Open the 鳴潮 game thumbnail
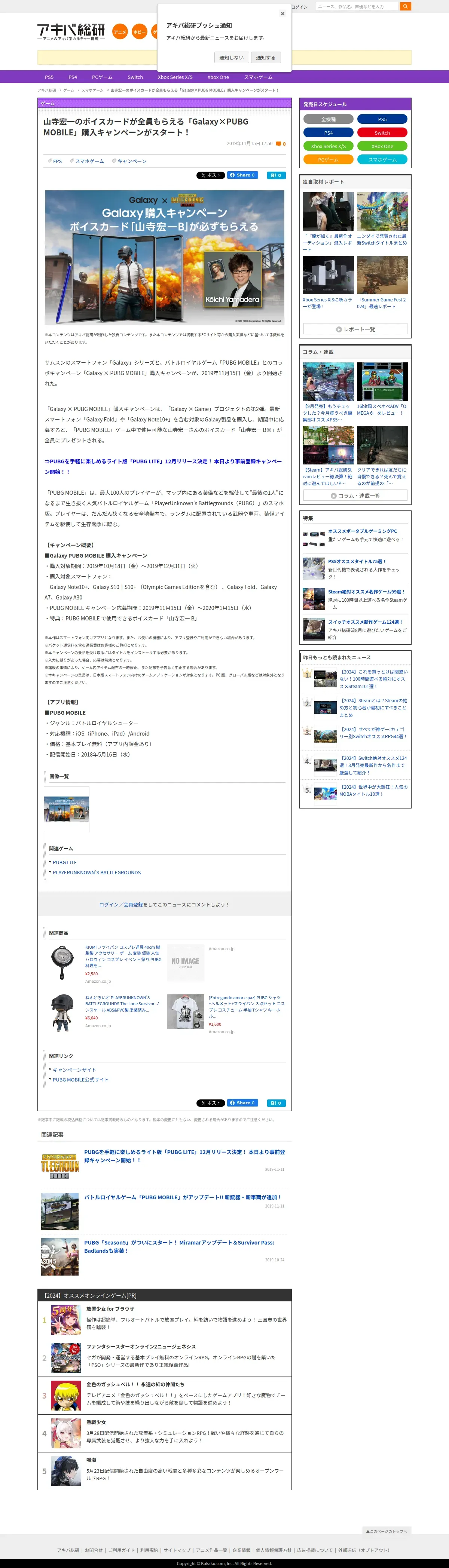 pyautogui.click(x=66, y=1471)
